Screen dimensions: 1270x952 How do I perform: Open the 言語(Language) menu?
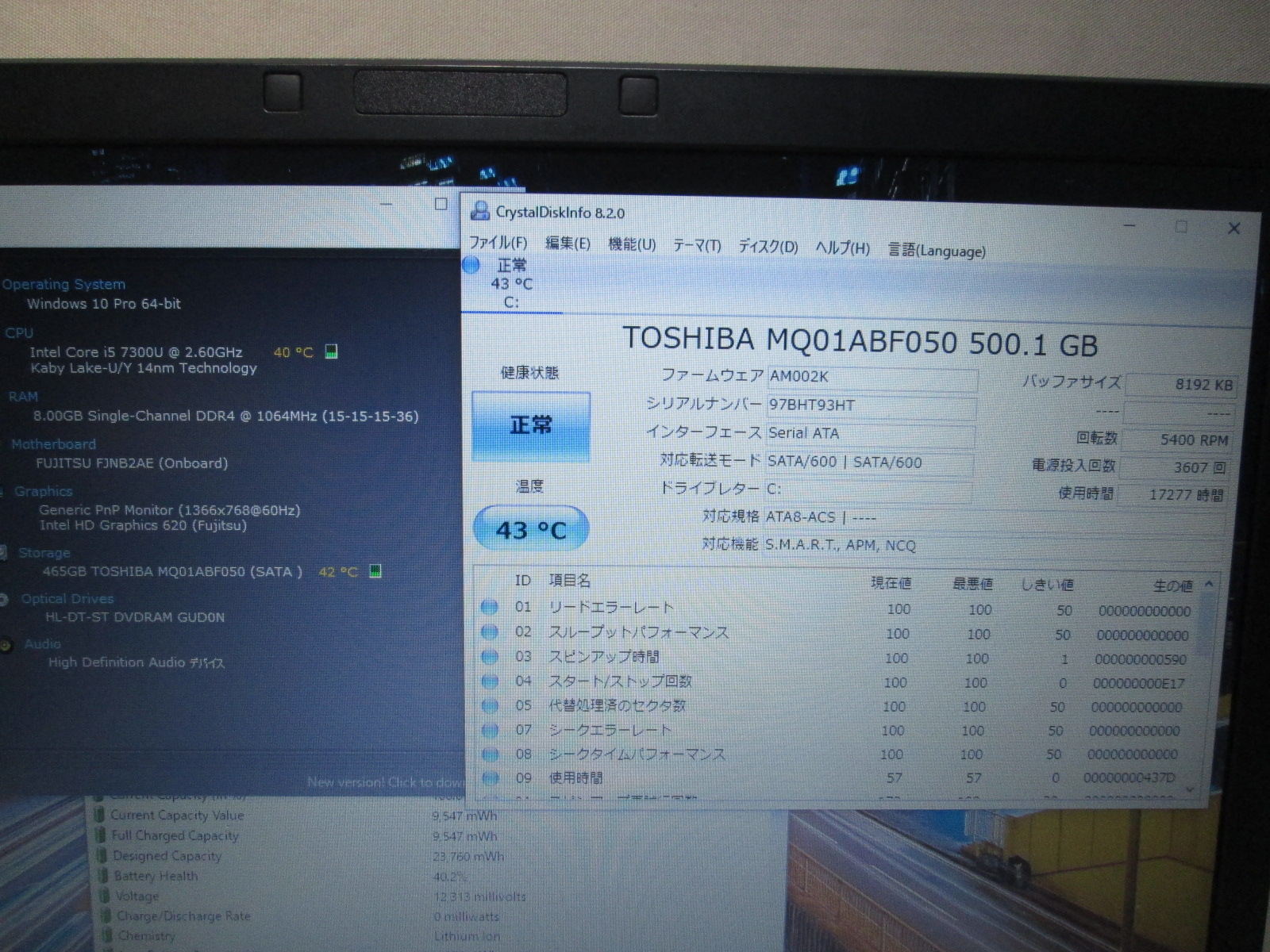pos(937,251)
